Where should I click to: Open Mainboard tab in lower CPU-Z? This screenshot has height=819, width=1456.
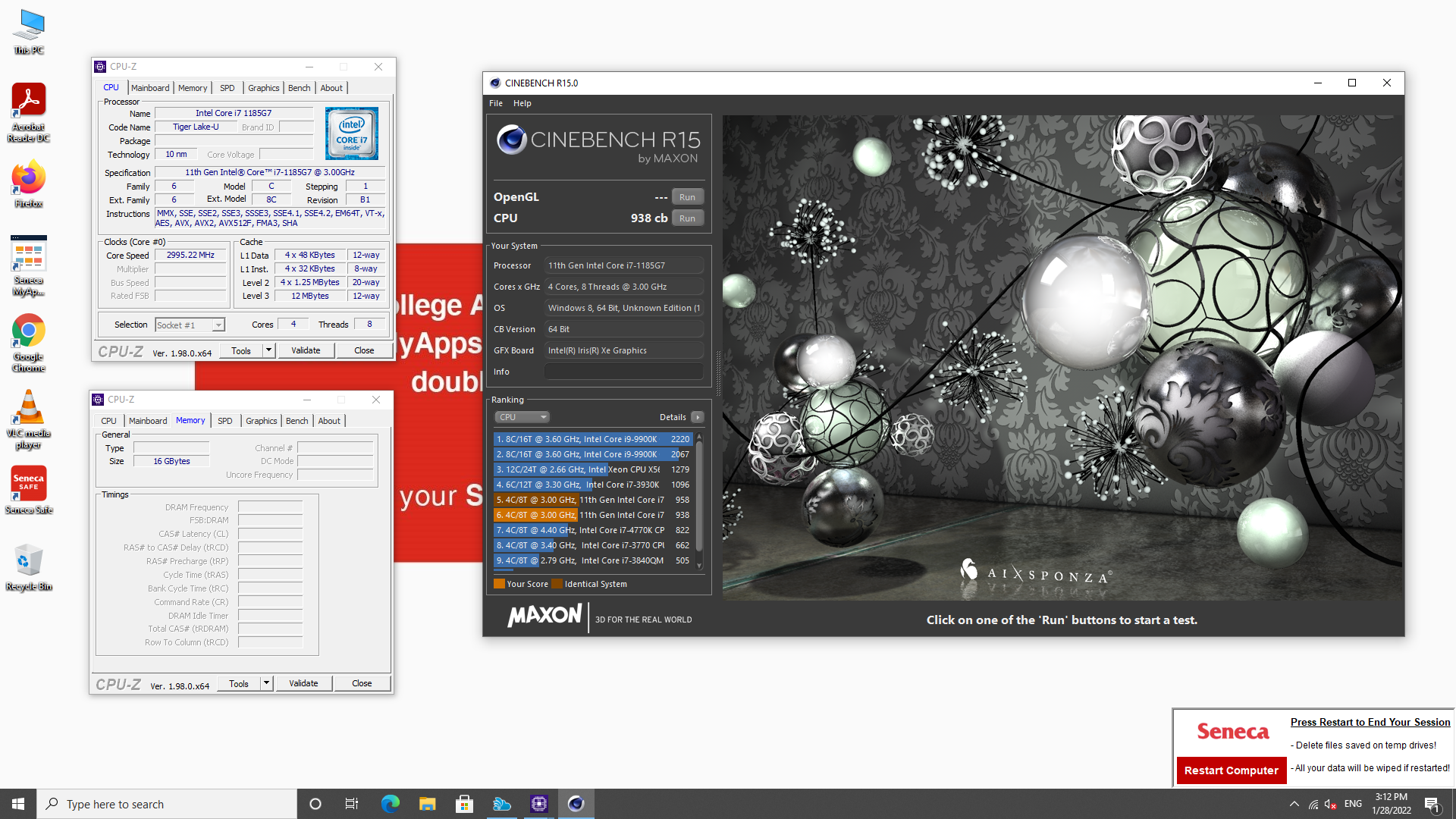148,421
